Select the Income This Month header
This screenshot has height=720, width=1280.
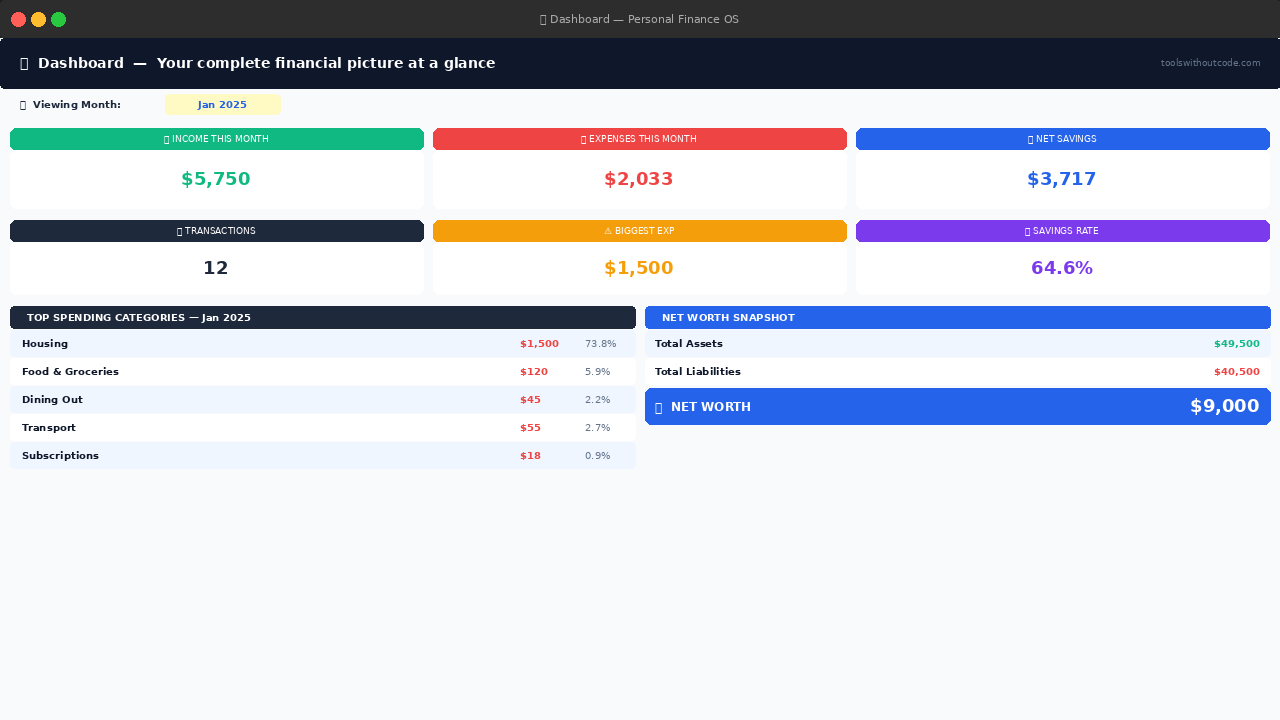coord(217,139)
